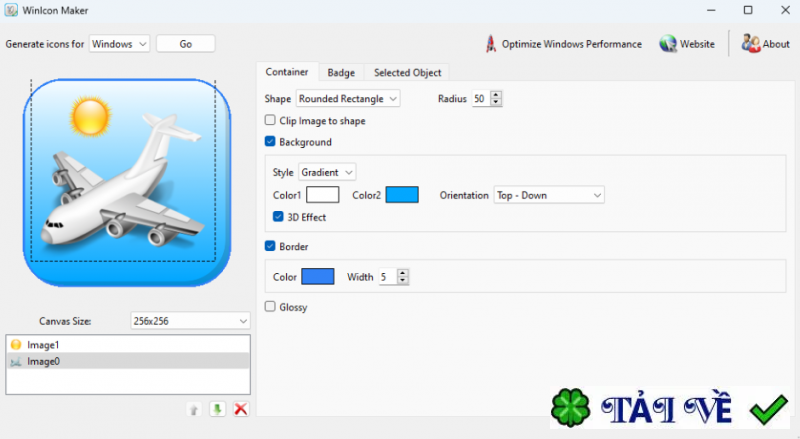Click the Go button

186,44
